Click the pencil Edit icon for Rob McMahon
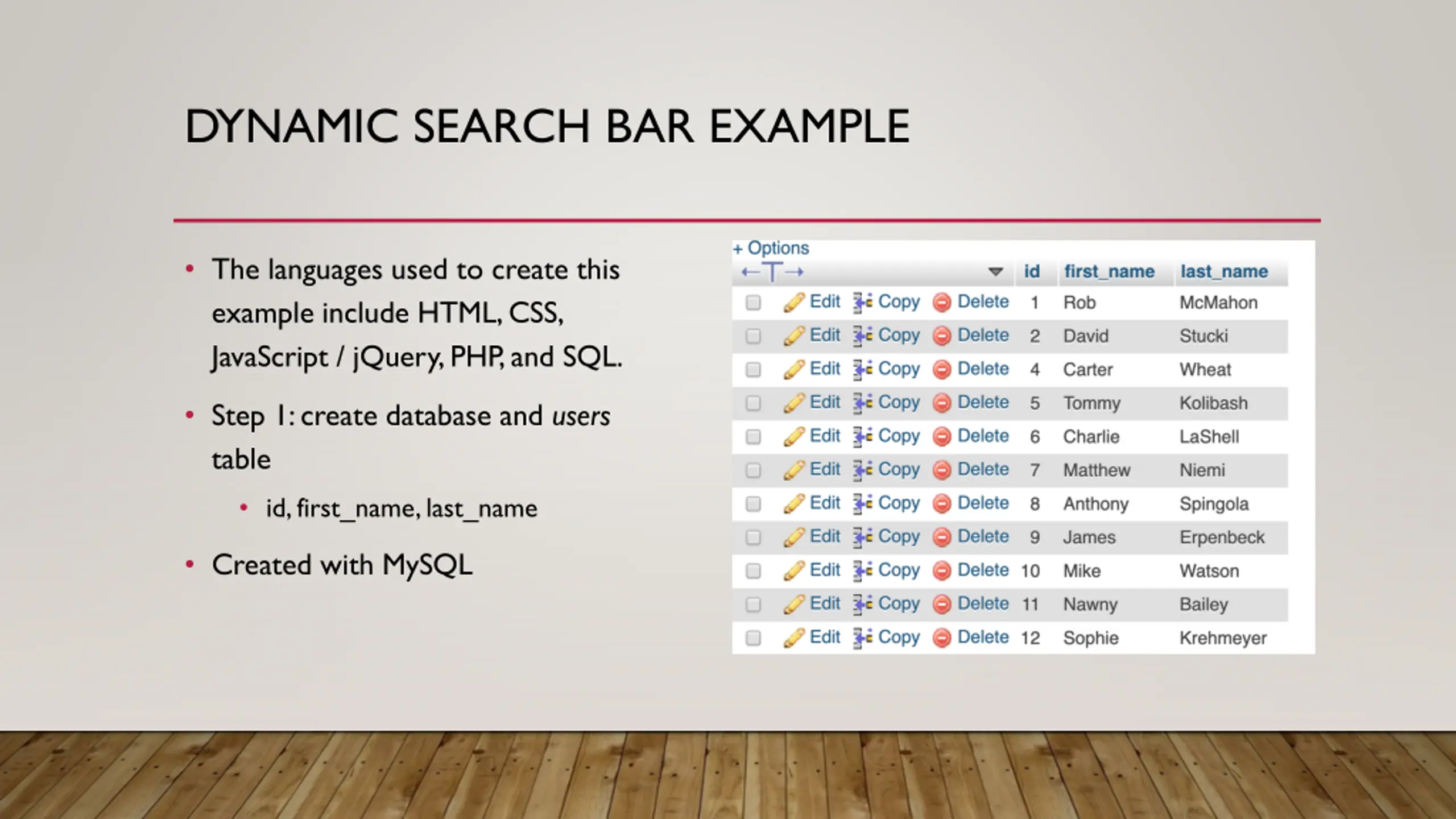 coord(794,302)
